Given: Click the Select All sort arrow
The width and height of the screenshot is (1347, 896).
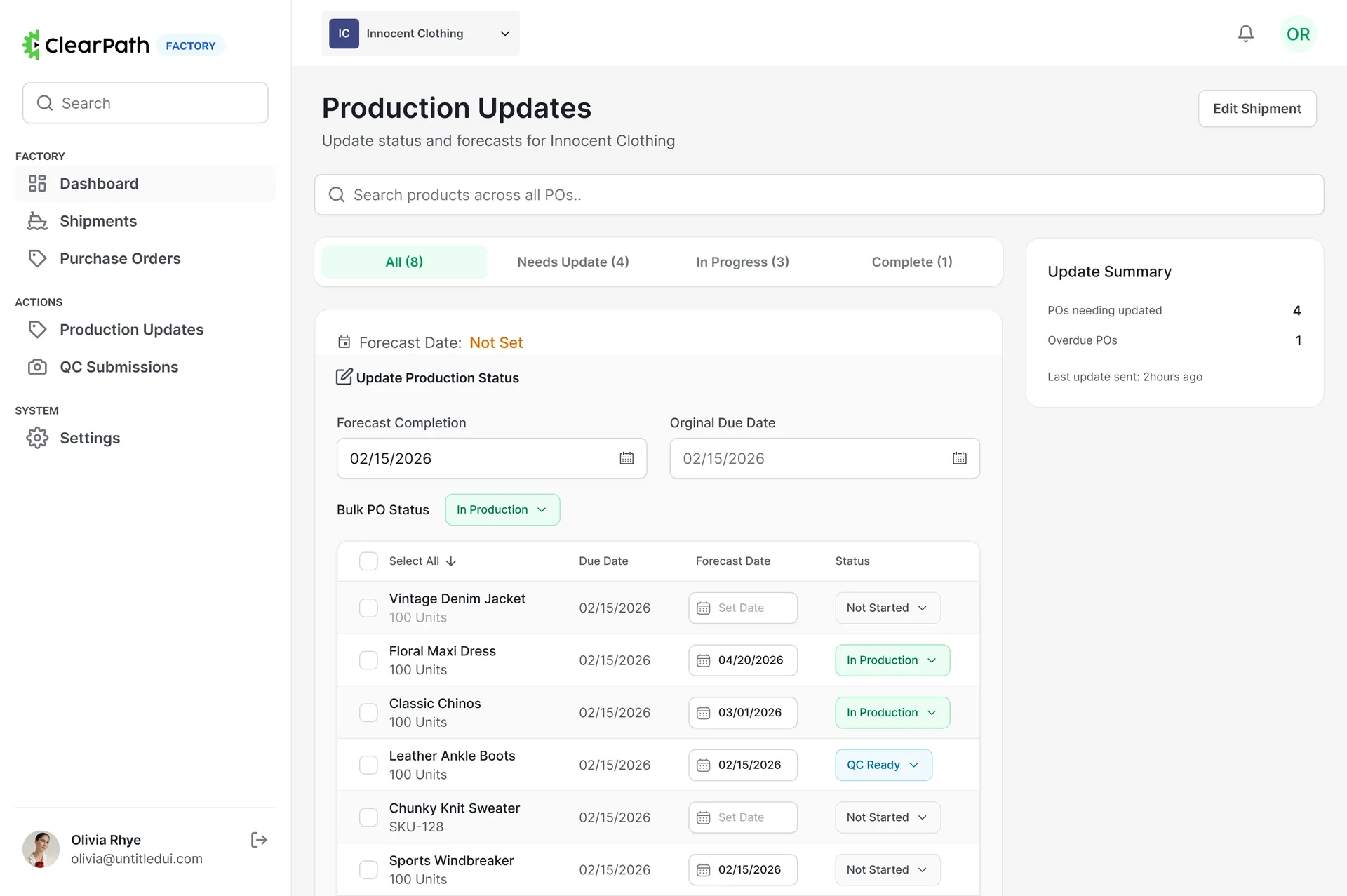Looking at the screenshot, I should [451, 561].
